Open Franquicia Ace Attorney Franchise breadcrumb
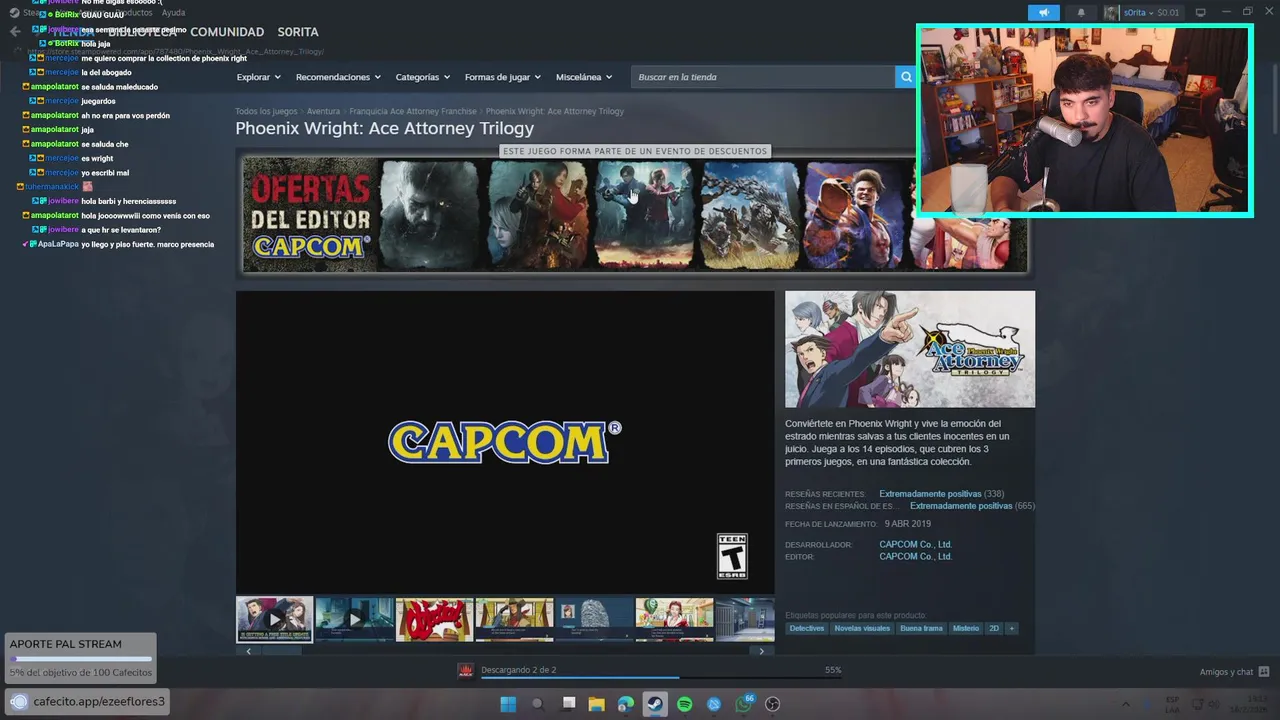1280x720 pixels. 413,111
